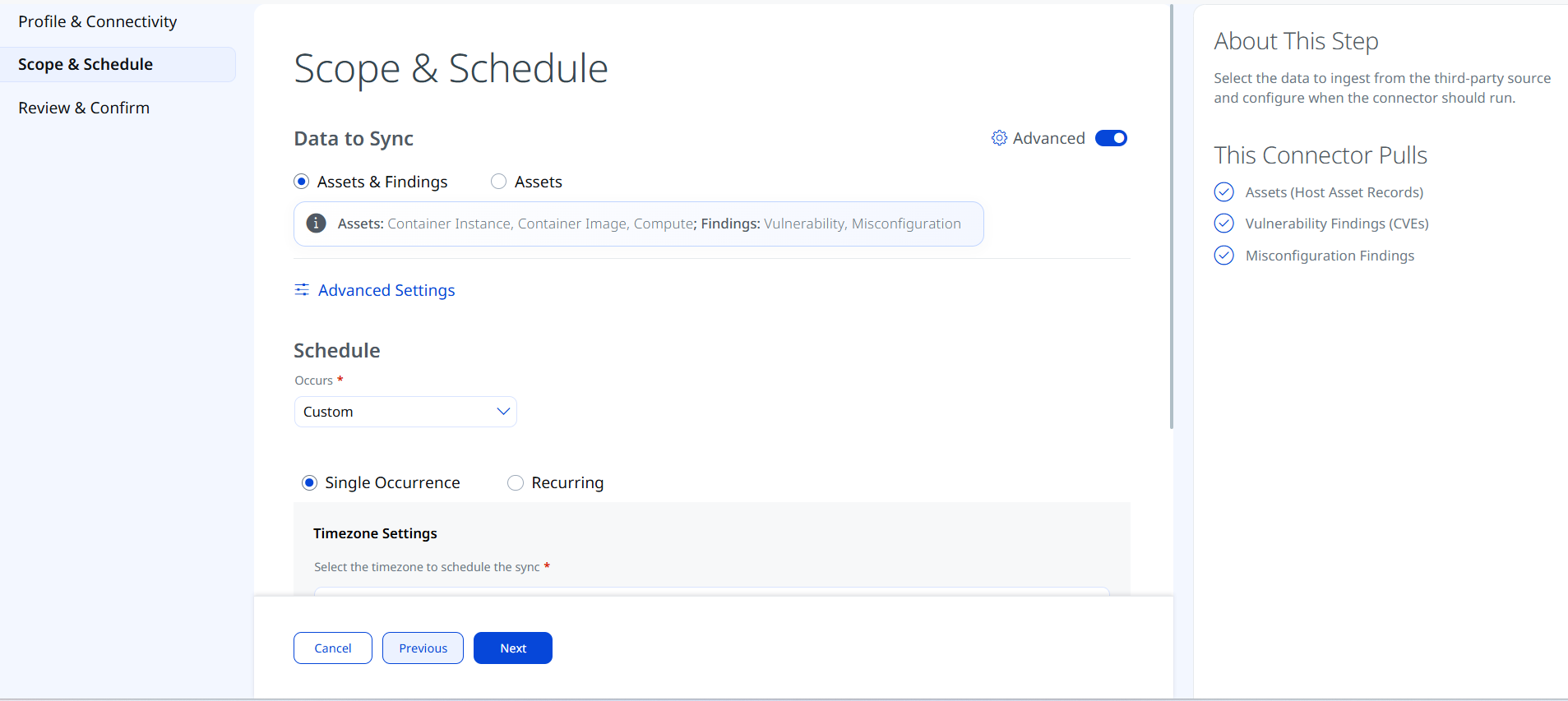Viewport: 1568px width, 701px height.
Task: Click the Advanced Settings sliders icon
Action: [x=302, y=290]
